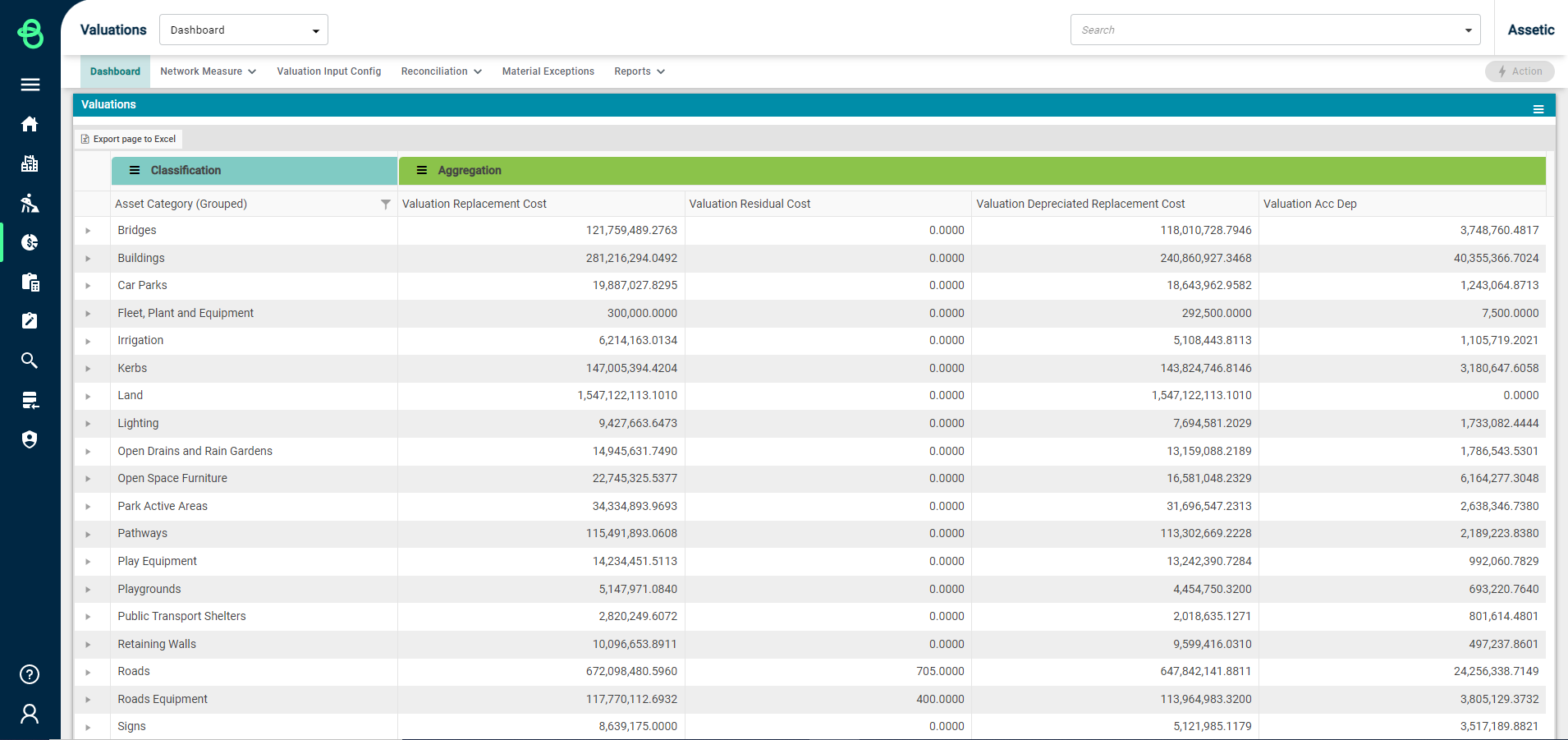Open the Maintenance worker icon in sidebar

(x=30, y=203)
